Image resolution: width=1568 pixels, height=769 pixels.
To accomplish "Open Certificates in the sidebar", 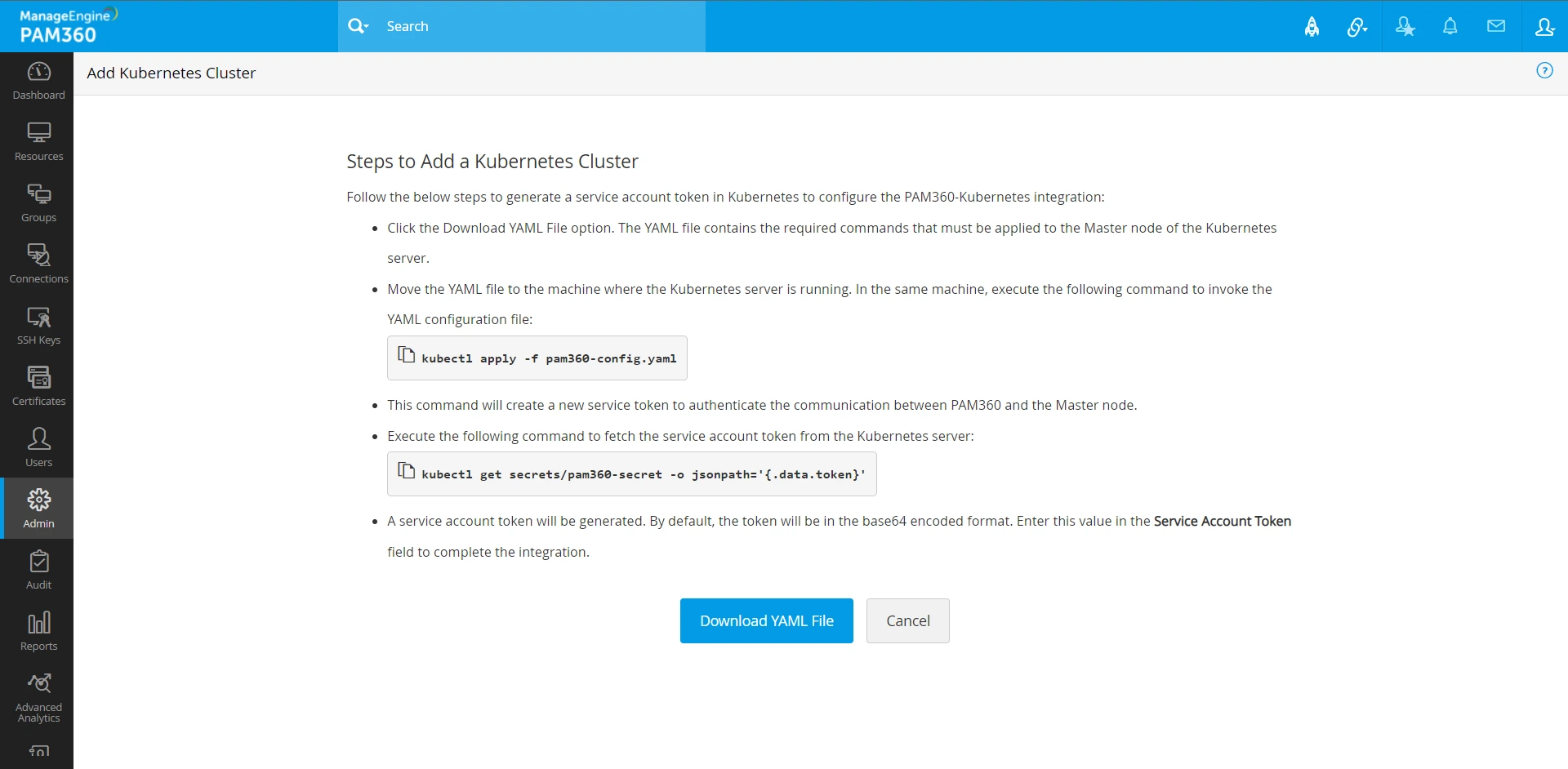I will tap(38, 387).
